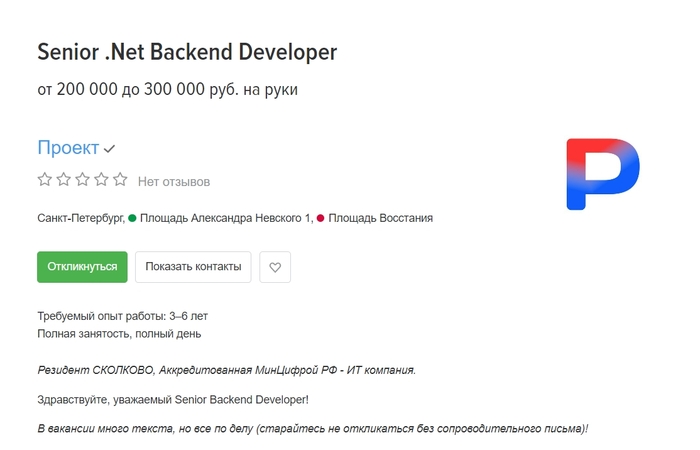Open the Проект company link
The height and width of the screenshot is (450, 700).
point(68,148)
